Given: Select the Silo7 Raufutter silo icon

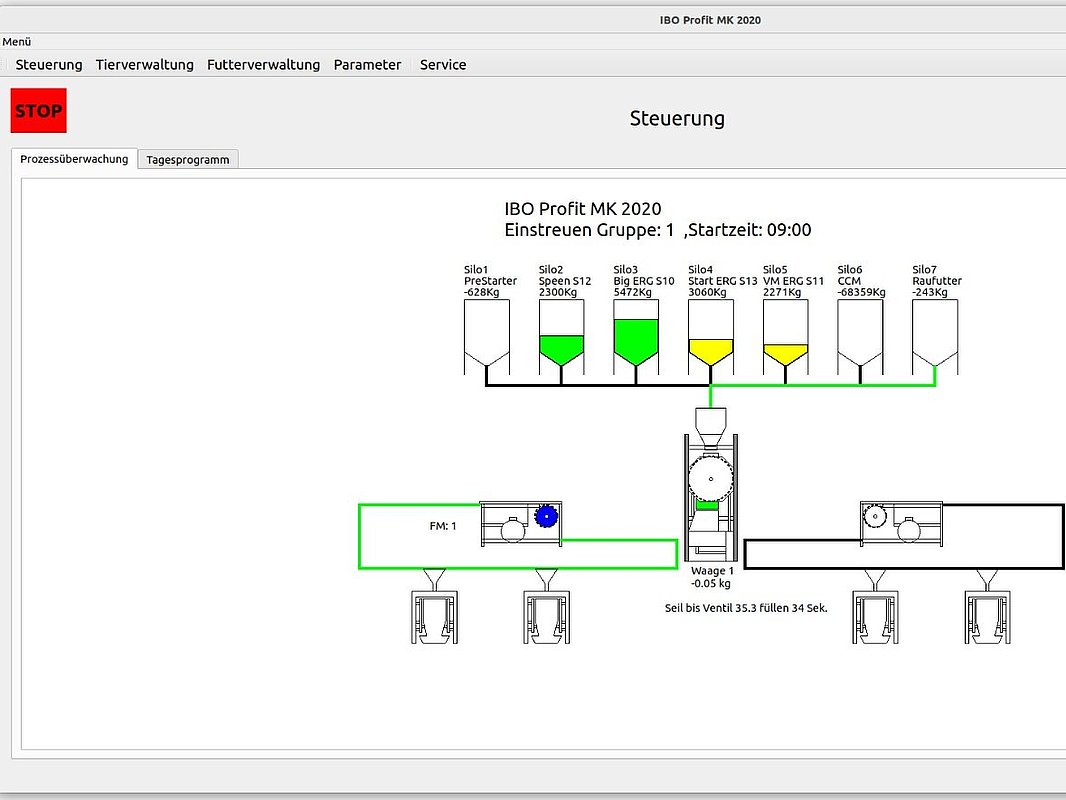Looking at the screenshot, I should [x=935, y=337].
